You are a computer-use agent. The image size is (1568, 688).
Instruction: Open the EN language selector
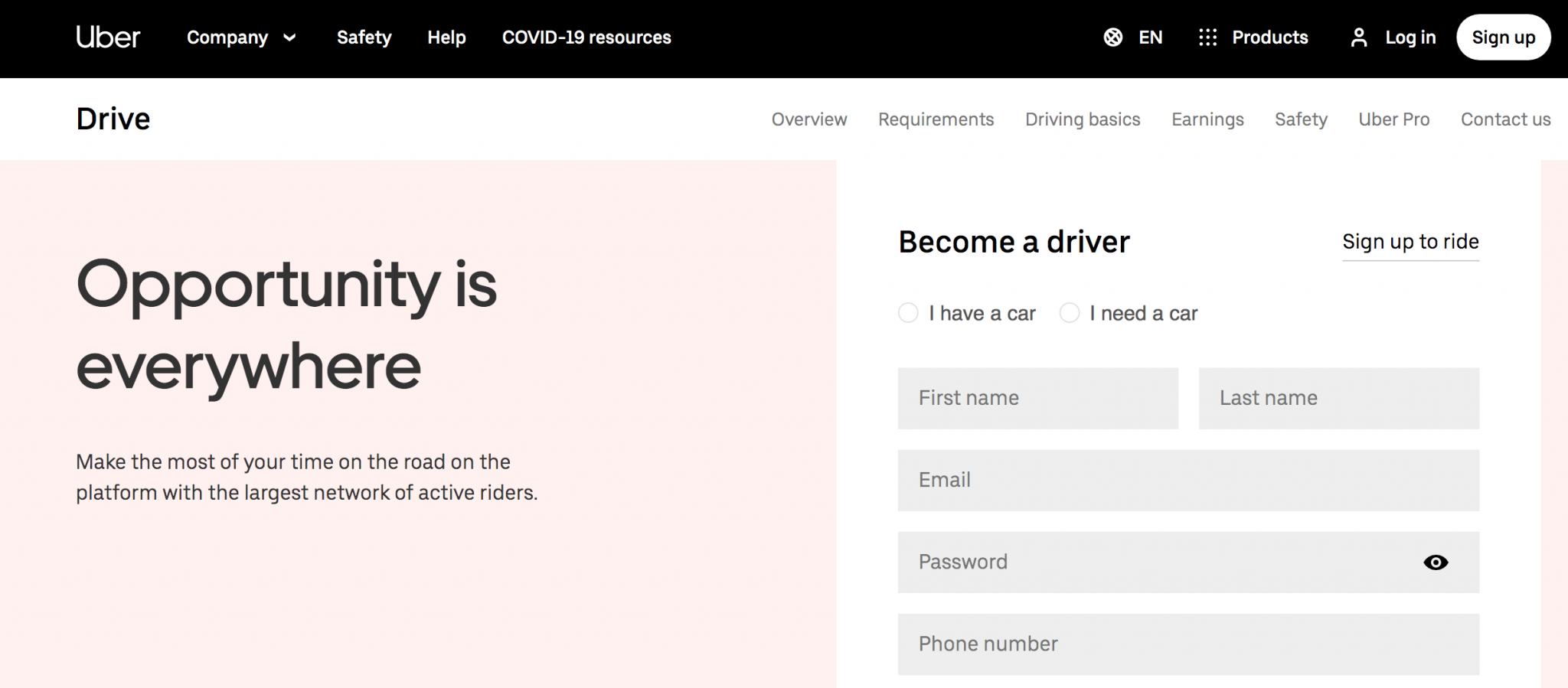tap(1150, 37)
